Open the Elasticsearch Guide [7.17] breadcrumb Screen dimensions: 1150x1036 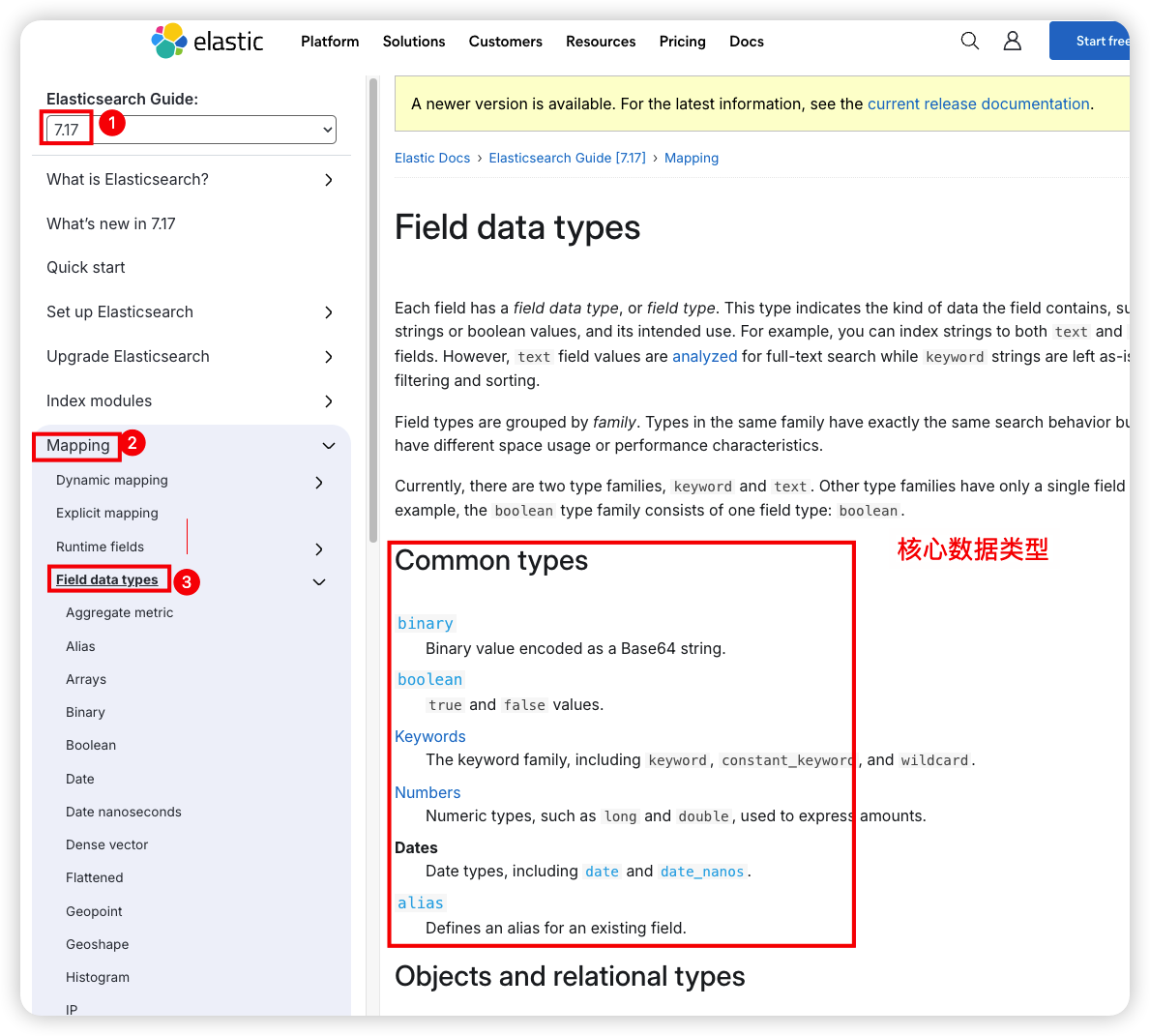(567, 158)
